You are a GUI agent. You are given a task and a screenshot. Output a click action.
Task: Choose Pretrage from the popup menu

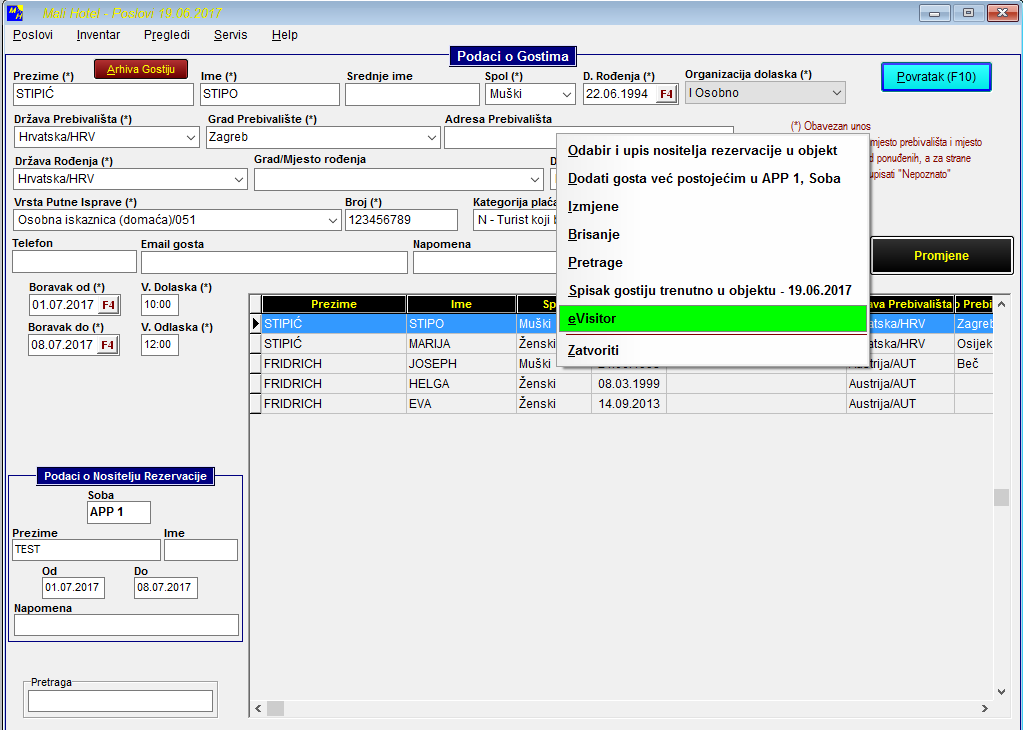point(712,262)
